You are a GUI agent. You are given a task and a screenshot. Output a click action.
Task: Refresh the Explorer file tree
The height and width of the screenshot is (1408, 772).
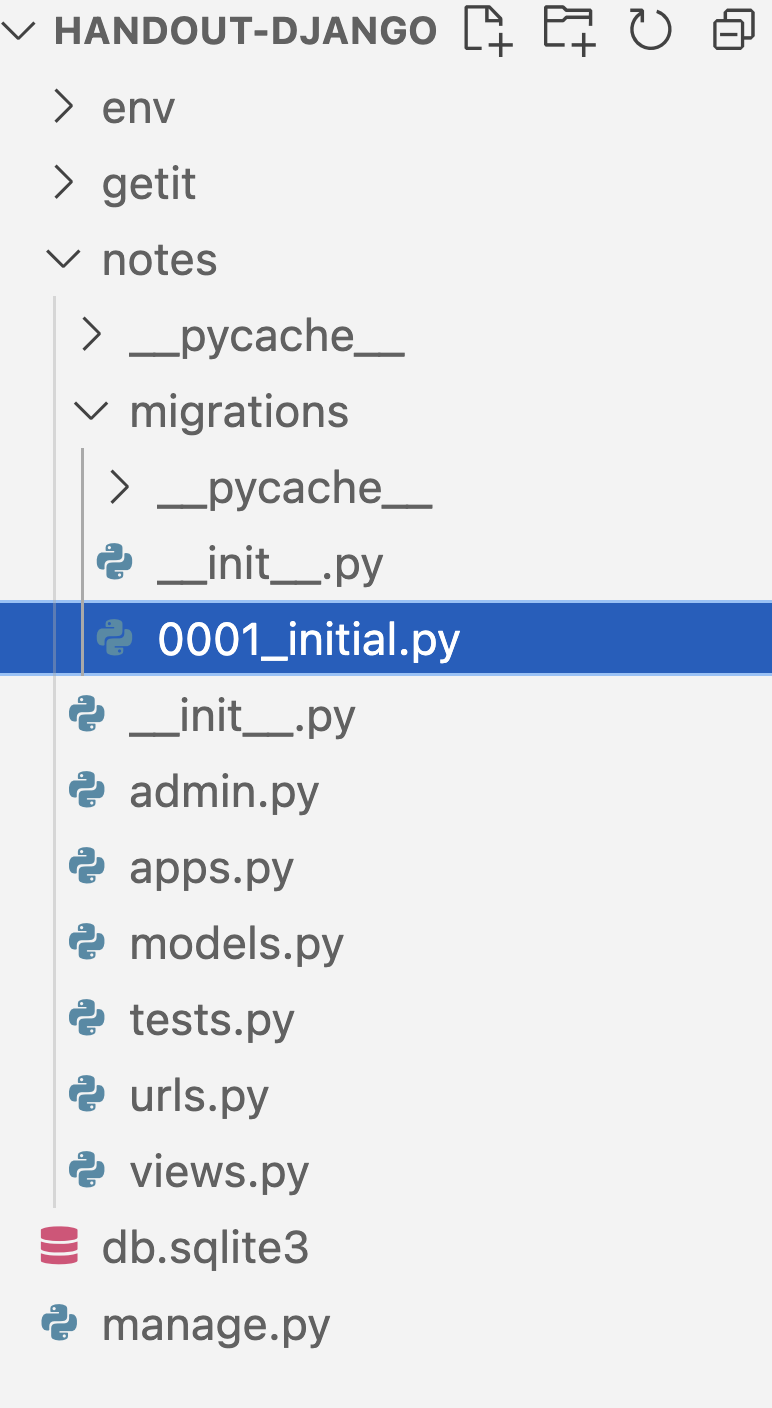[x=650, y=30]
